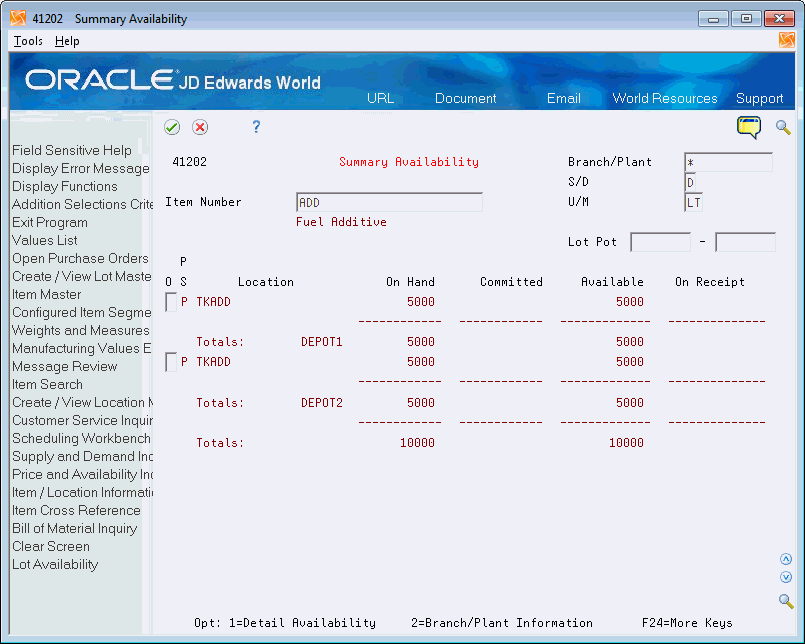805x644 pixels.
Task: Close the Summary Availability window
Action: (779, 19)
